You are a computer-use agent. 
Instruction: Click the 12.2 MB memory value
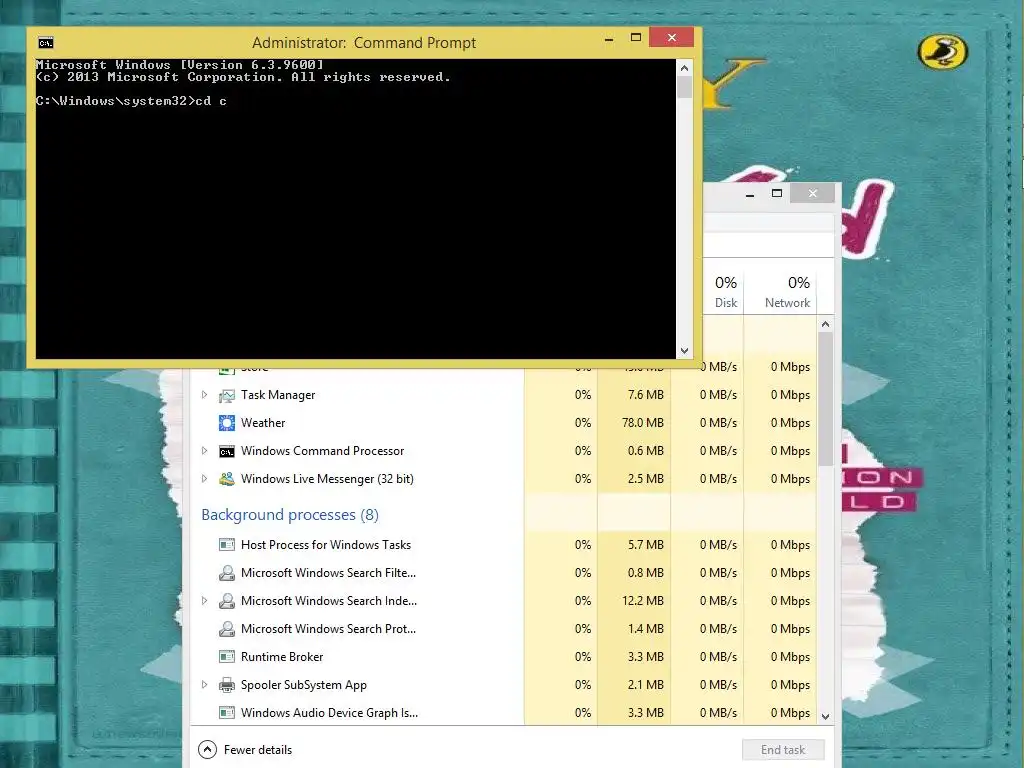pos(643,601)
